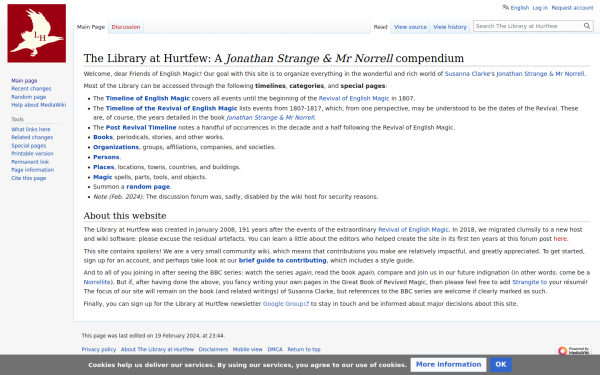Open Disclaimers footer link

point(213,349)
